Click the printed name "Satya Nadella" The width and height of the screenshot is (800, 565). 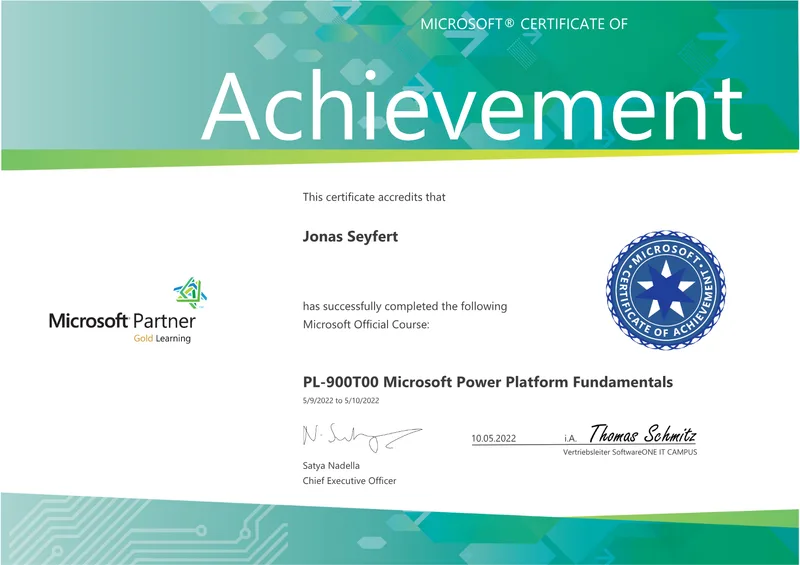331,465
